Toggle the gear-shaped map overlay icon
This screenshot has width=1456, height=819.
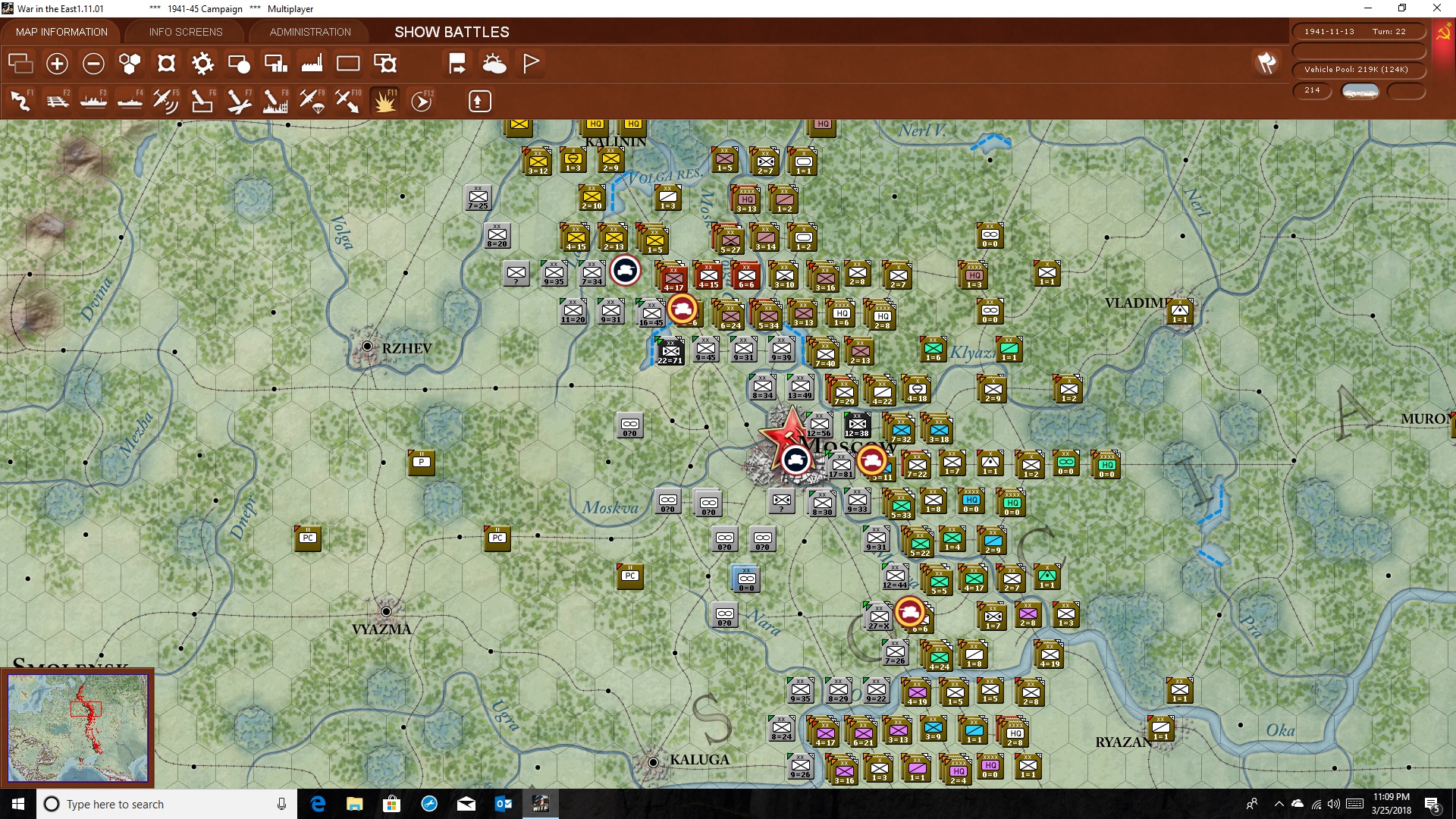202,64
